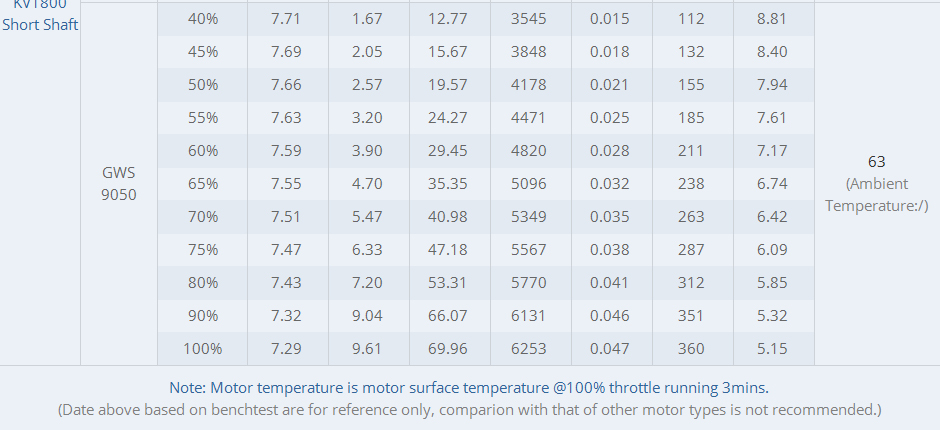Click the 40% throttle cell
Viewport: 940px width, 430px height.
[203, 19]
